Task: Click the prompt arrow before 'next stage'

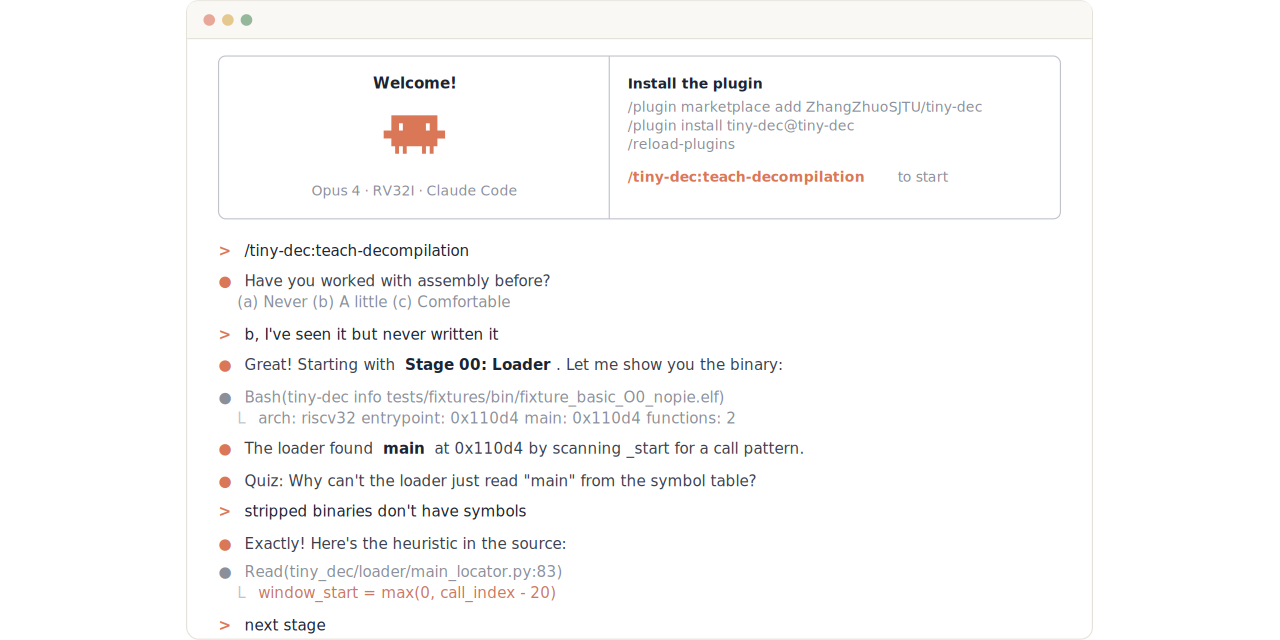Action: 225,626
